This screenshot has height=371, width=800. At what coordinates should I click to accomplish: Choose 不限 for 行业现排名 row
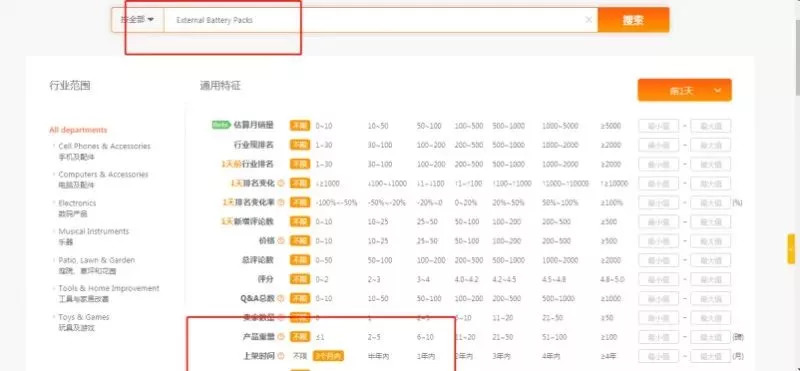300,145
